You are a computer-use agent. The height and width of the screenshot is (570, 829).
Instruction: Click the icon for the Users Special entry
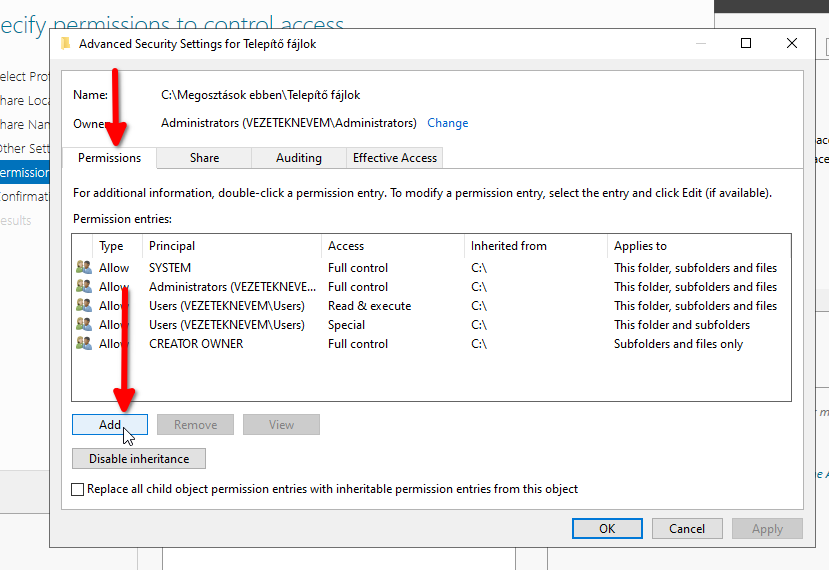(x=83, y=325)
